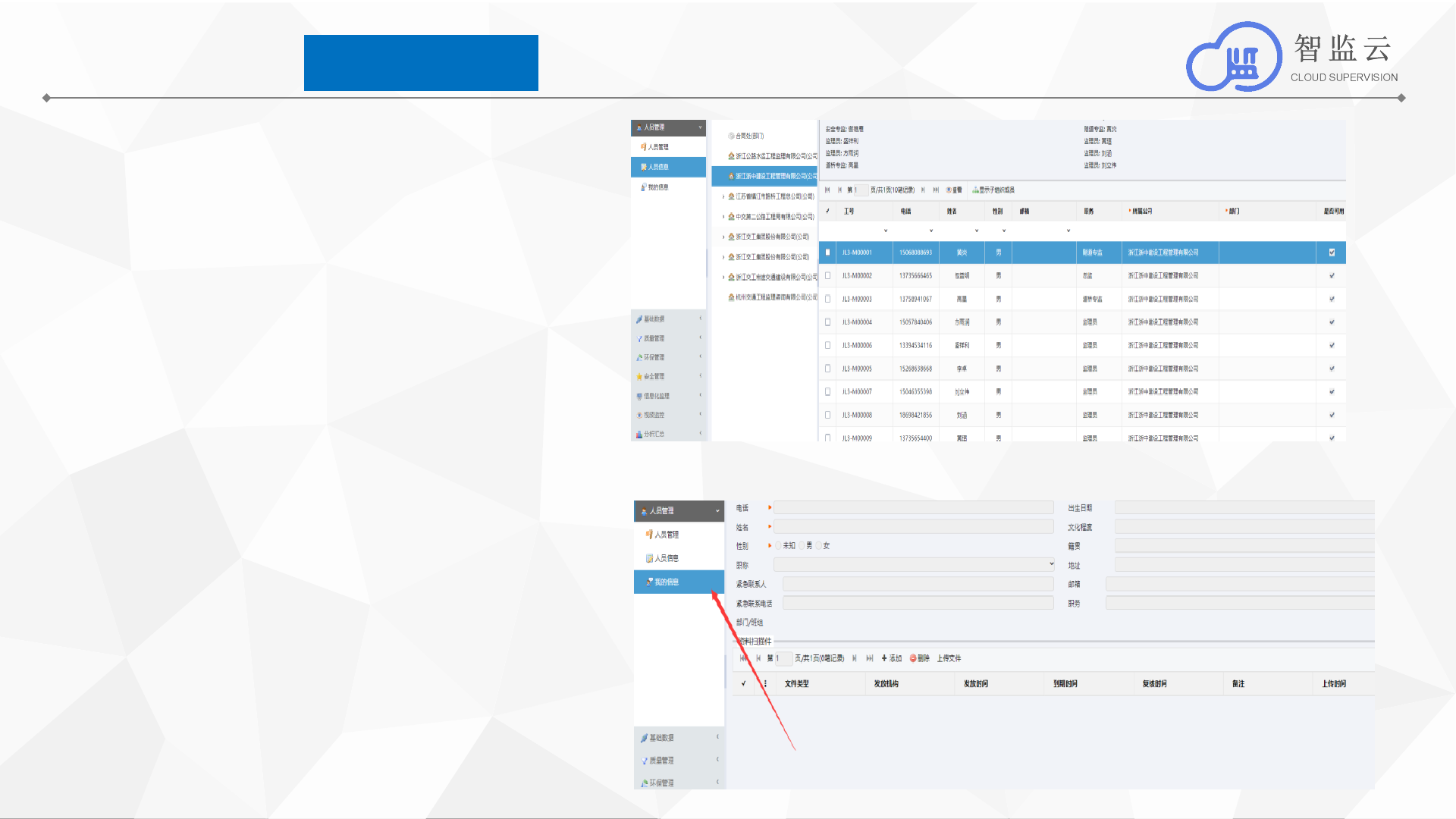Click the 紧急联系人 input field
The height and width of the screenshot is (819, 1456).
coord(918,584)
